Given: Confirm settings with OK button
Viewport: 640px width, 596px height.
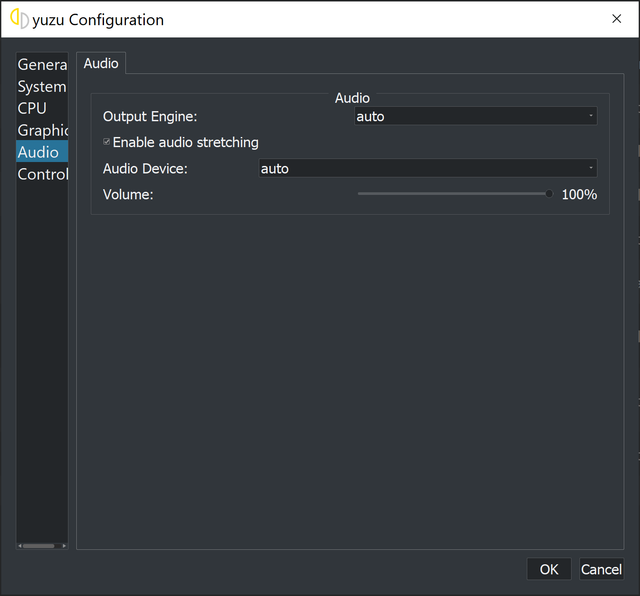Looking at the screenshot, I should [x=549, y=569].
